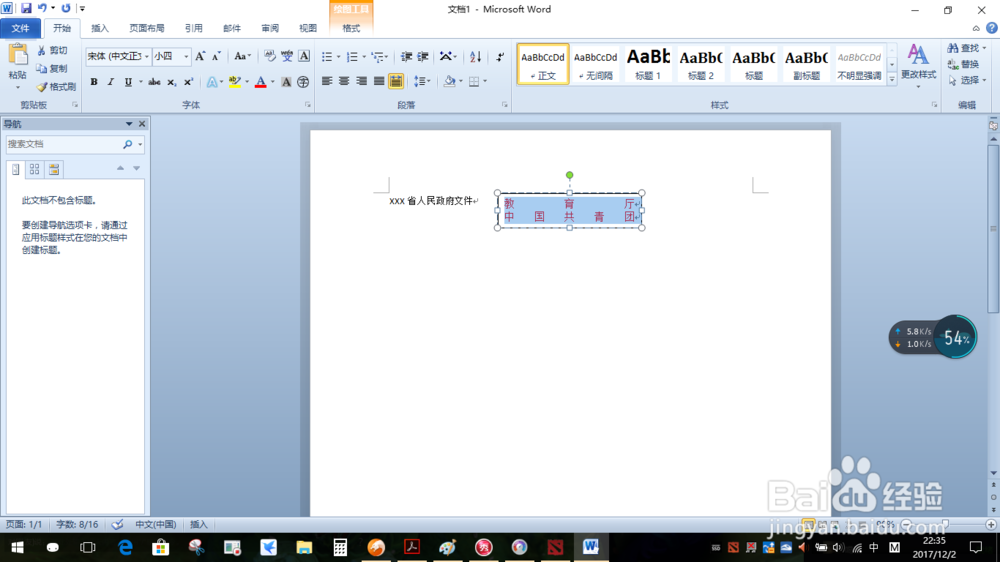Clear formatting of selected text
Viewport: 1000px width, 562px height.
click(270, 56)
